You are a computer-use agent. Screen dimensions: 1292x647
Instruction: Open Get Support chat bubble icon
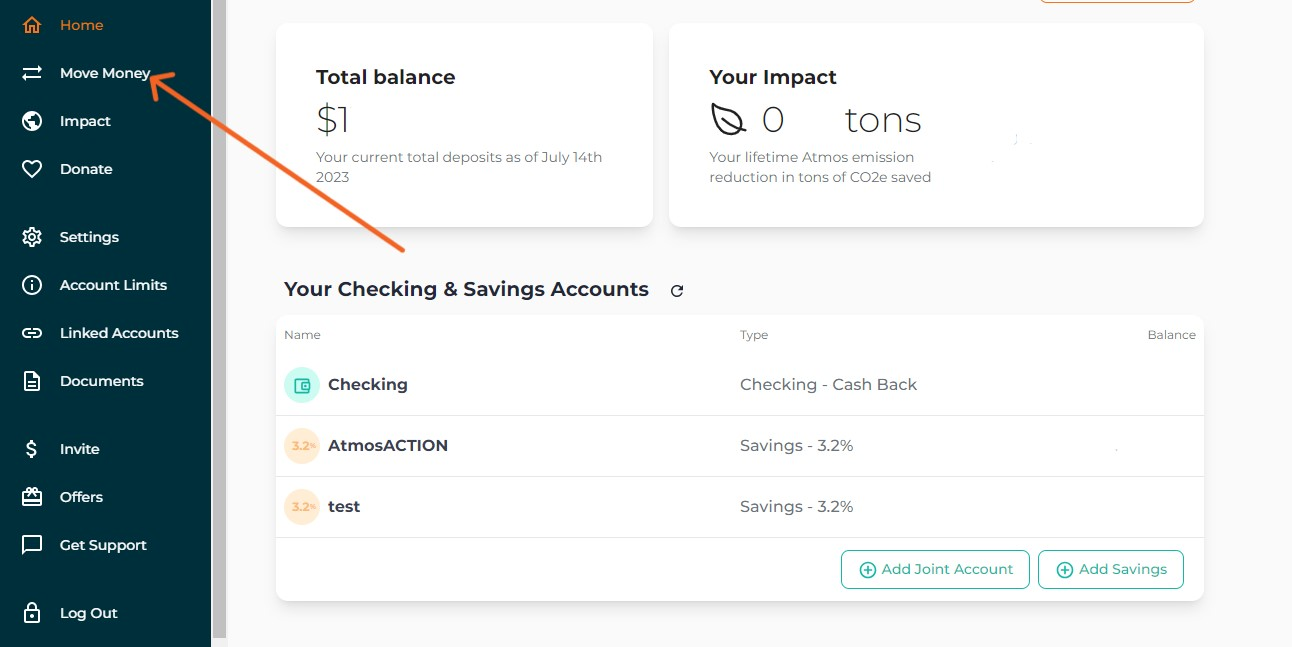click(31, 544)
